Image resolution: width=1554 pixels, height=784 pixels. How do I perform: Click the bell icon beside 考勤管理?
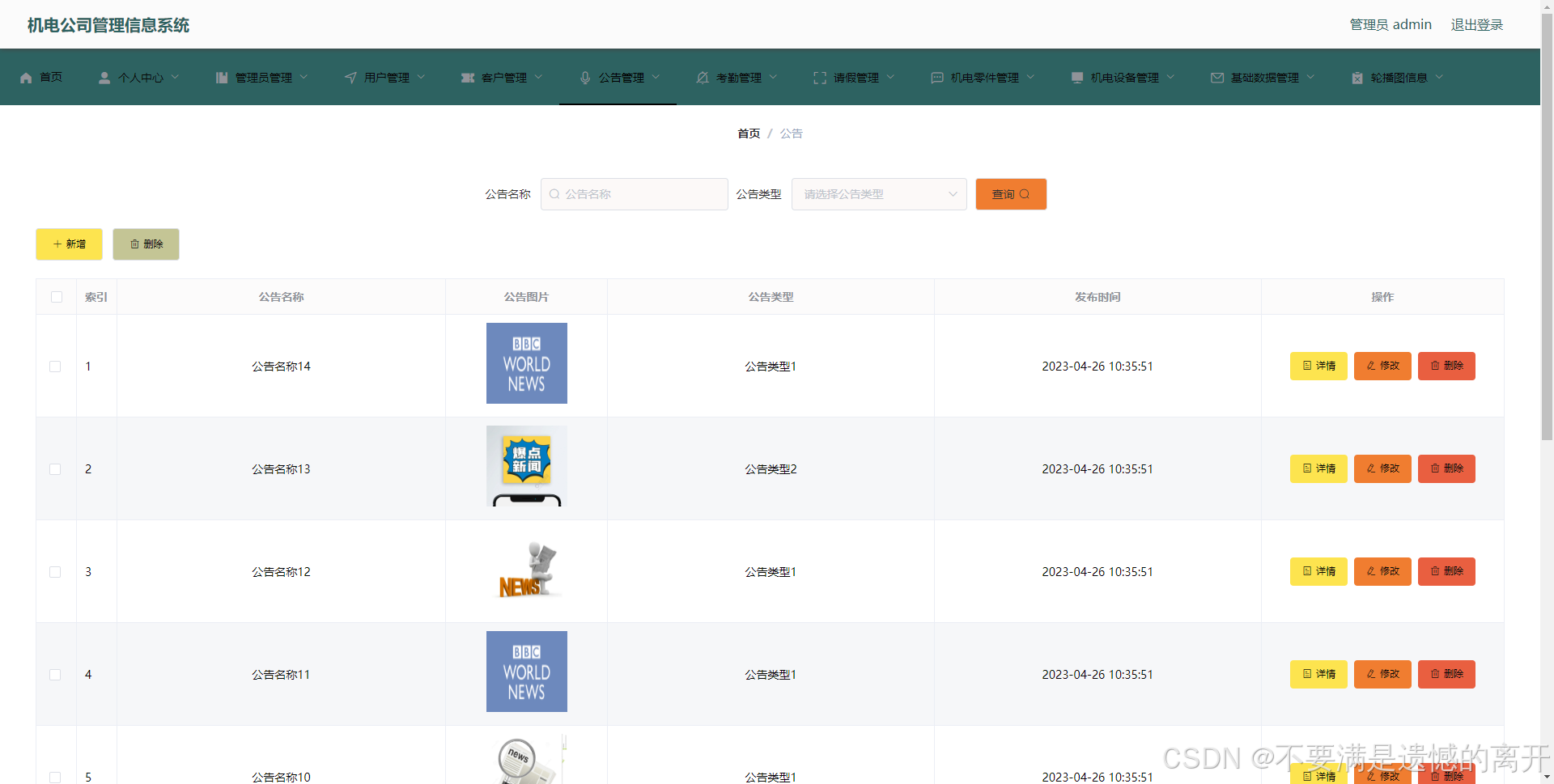[x=703, y=78]
